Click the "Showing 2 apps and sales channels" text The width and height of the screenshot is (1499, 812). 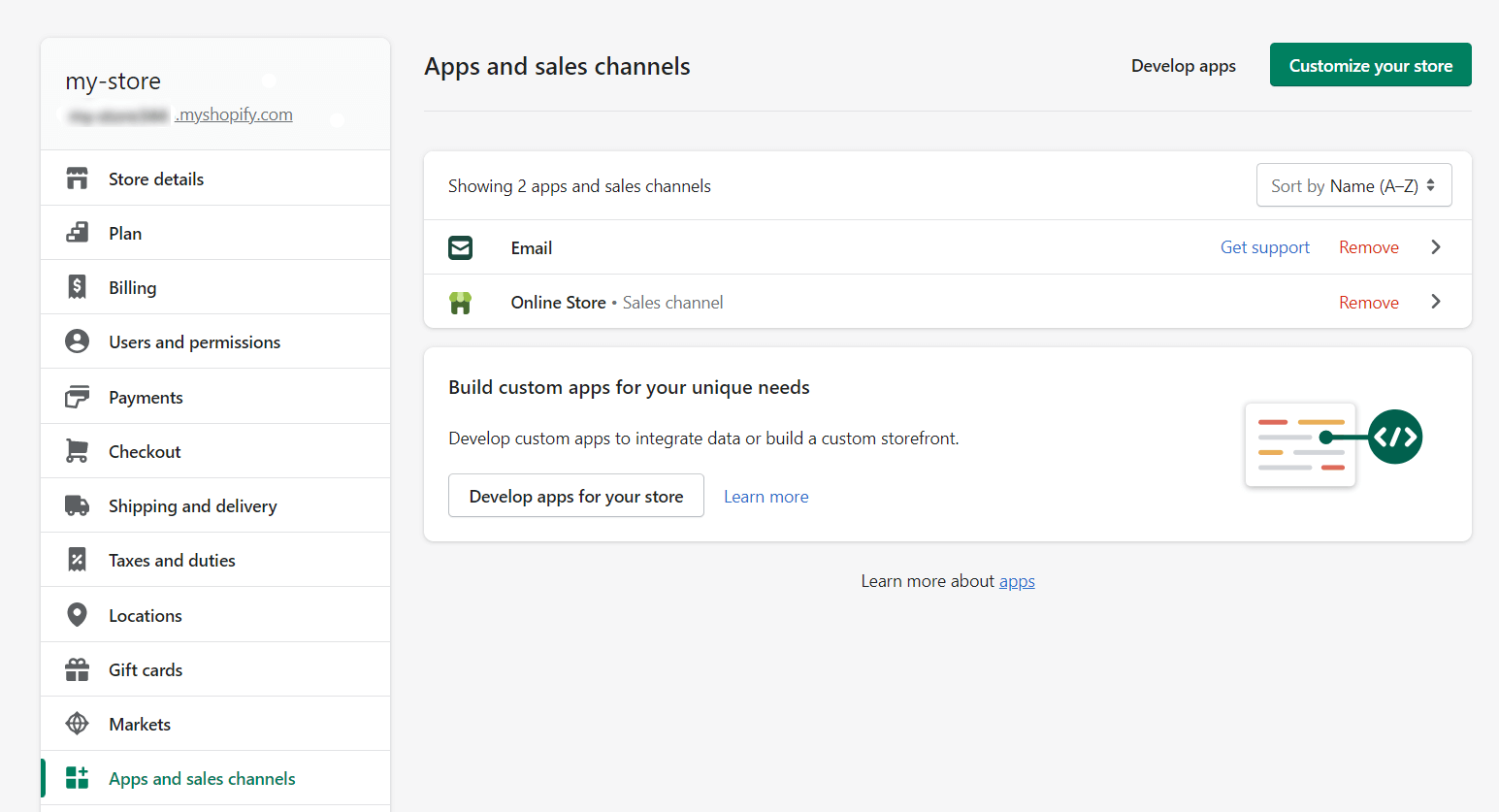point(579,186)
